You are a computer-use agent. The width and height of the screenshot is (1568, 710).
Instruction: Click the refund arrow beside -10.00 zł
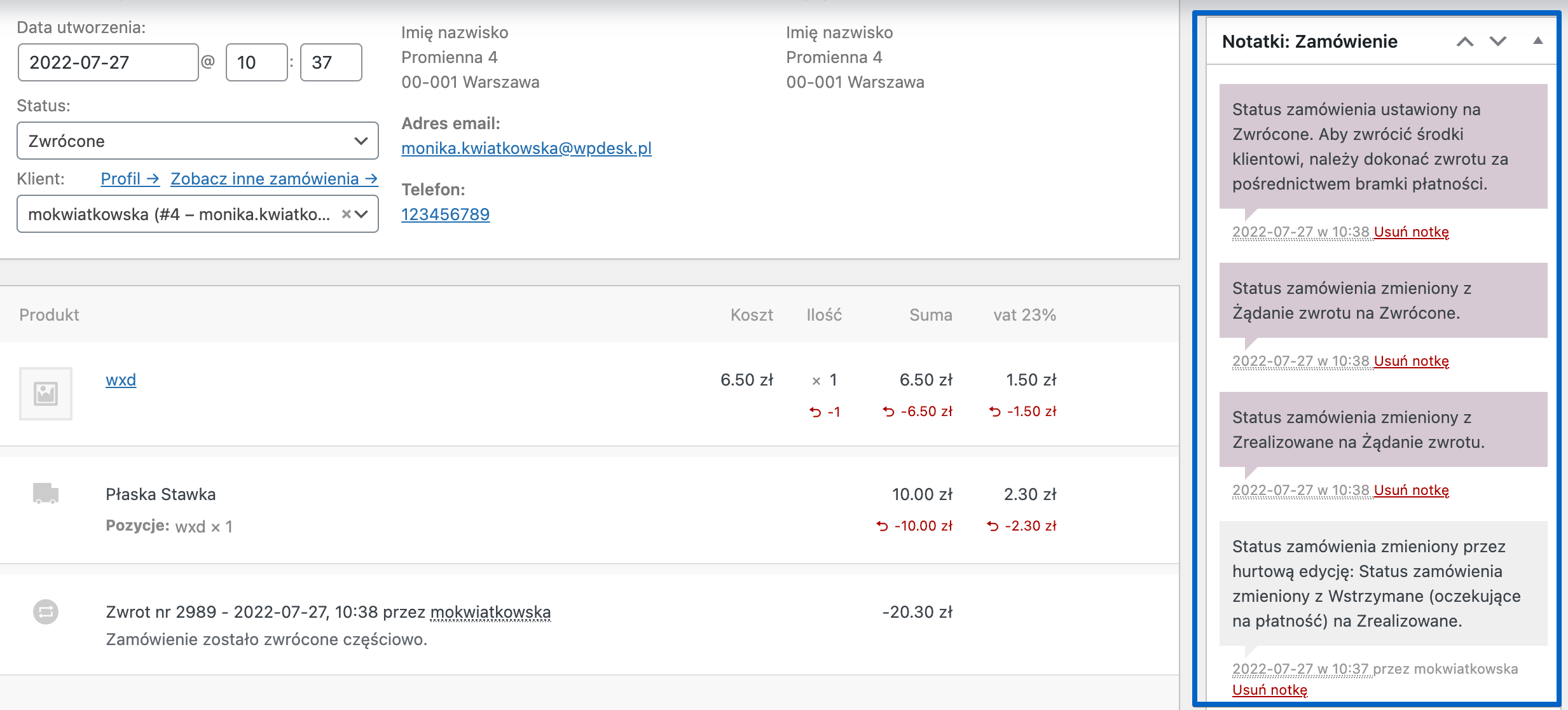pyautogui.click(x=882, y=526)
